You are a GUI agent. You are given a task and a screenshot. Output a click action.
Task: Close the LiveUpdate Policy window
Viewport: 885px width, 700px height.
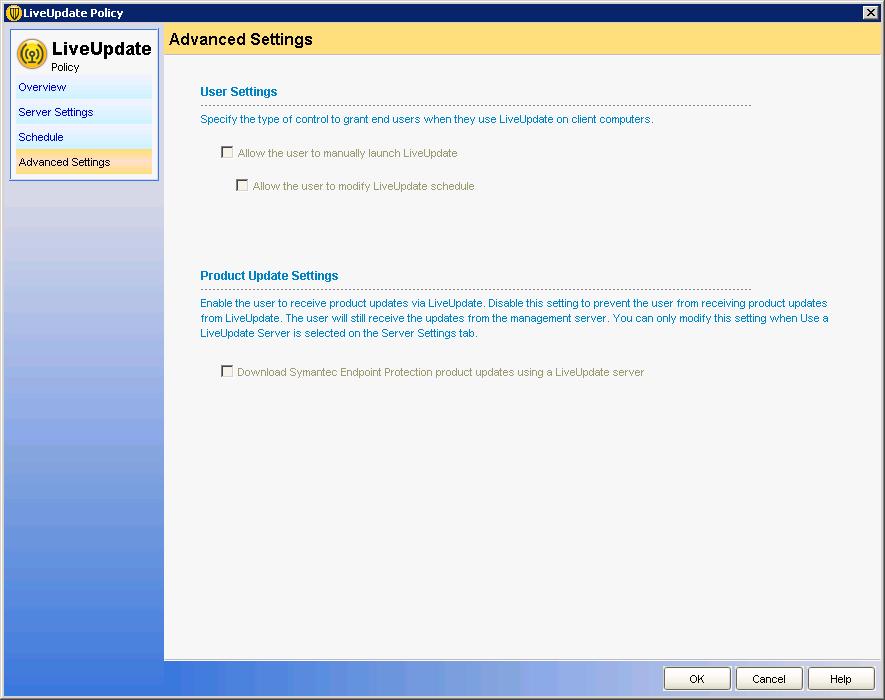pos(871,12)
